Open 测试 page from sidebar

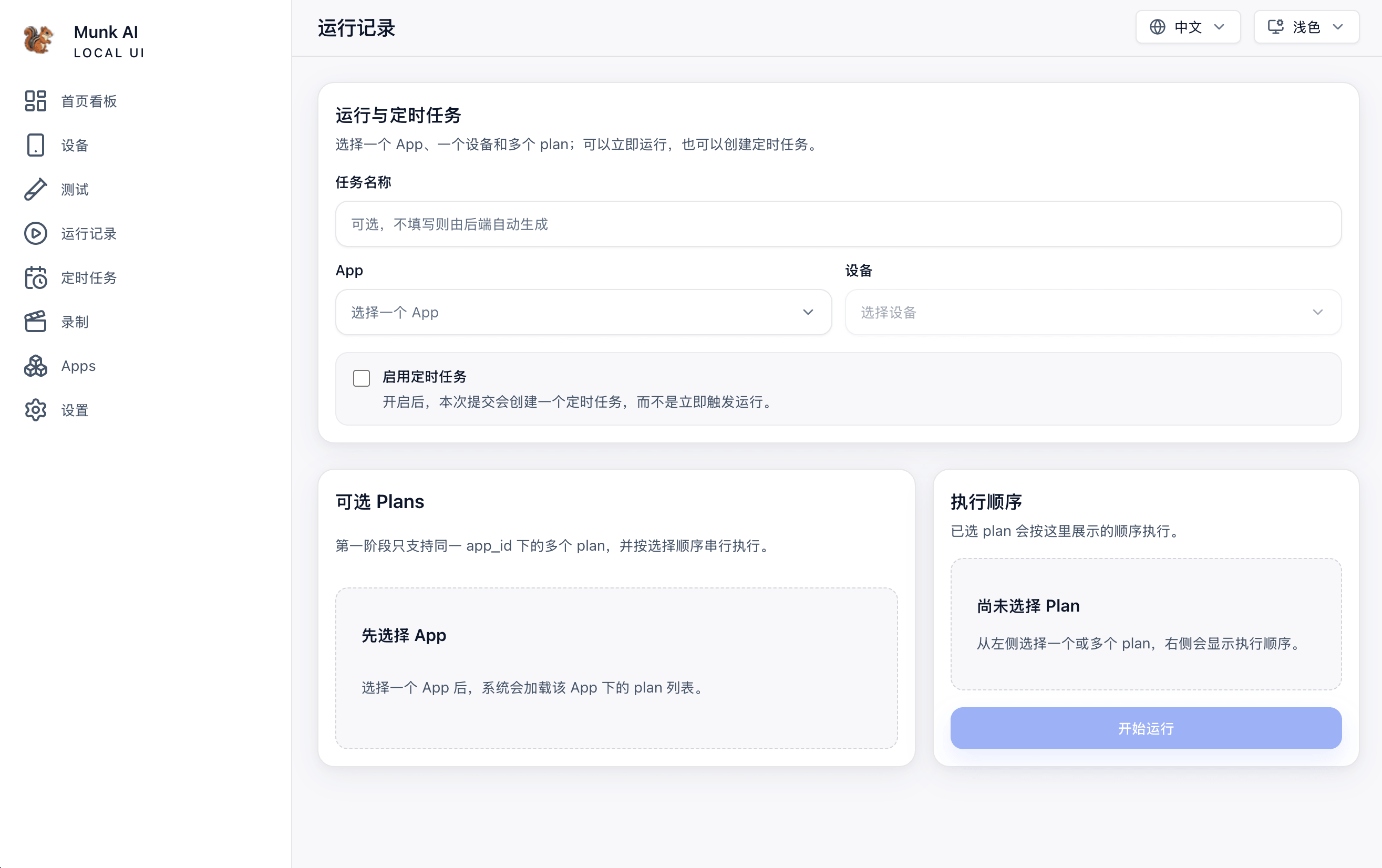click(75, 190)
